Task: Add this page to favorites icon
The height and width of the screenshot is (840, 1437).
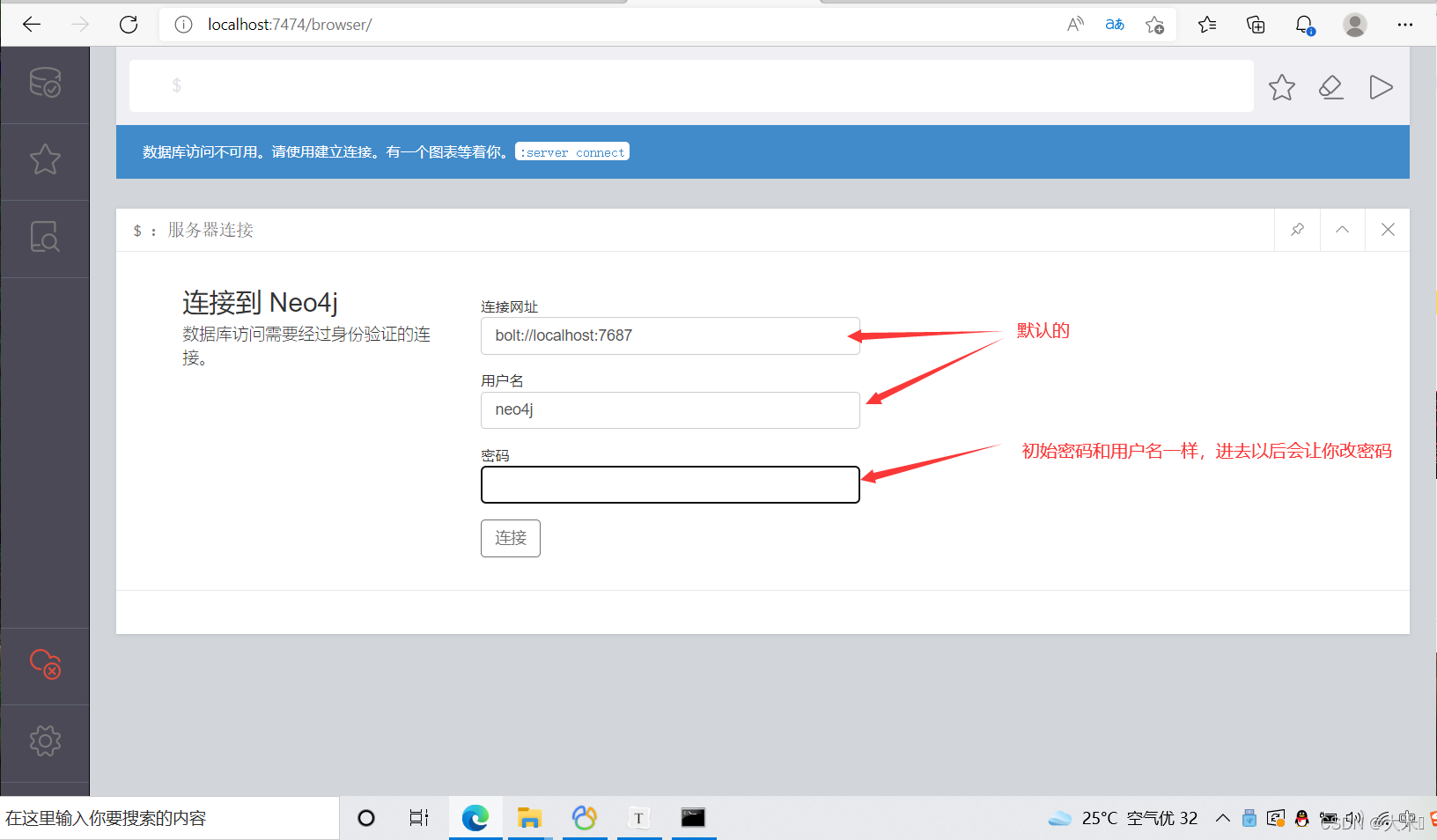Action: [1154, 25]
